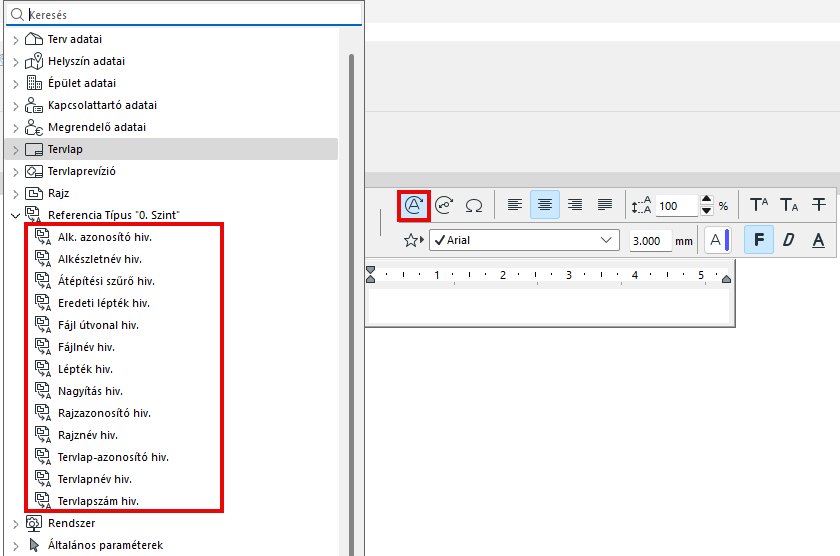Select Alk. azonosító hiv. autotext
840x556 pixels.
[104, 237]
